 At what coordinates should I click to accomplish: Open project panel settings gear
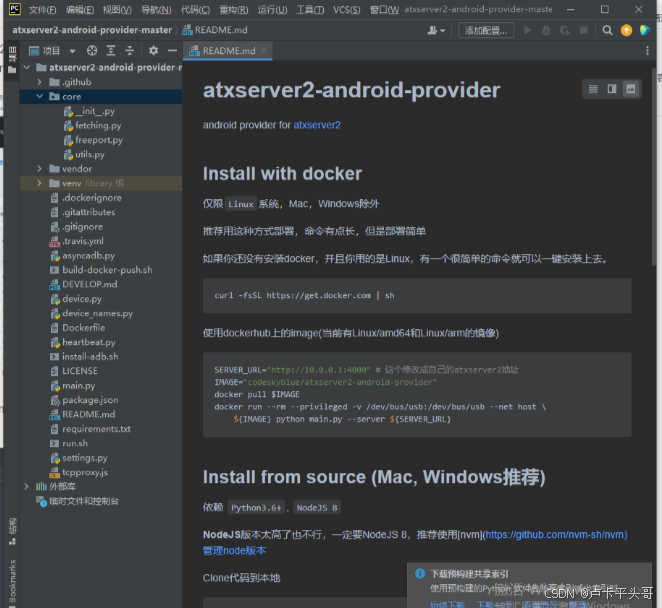(x=153, y=51)
